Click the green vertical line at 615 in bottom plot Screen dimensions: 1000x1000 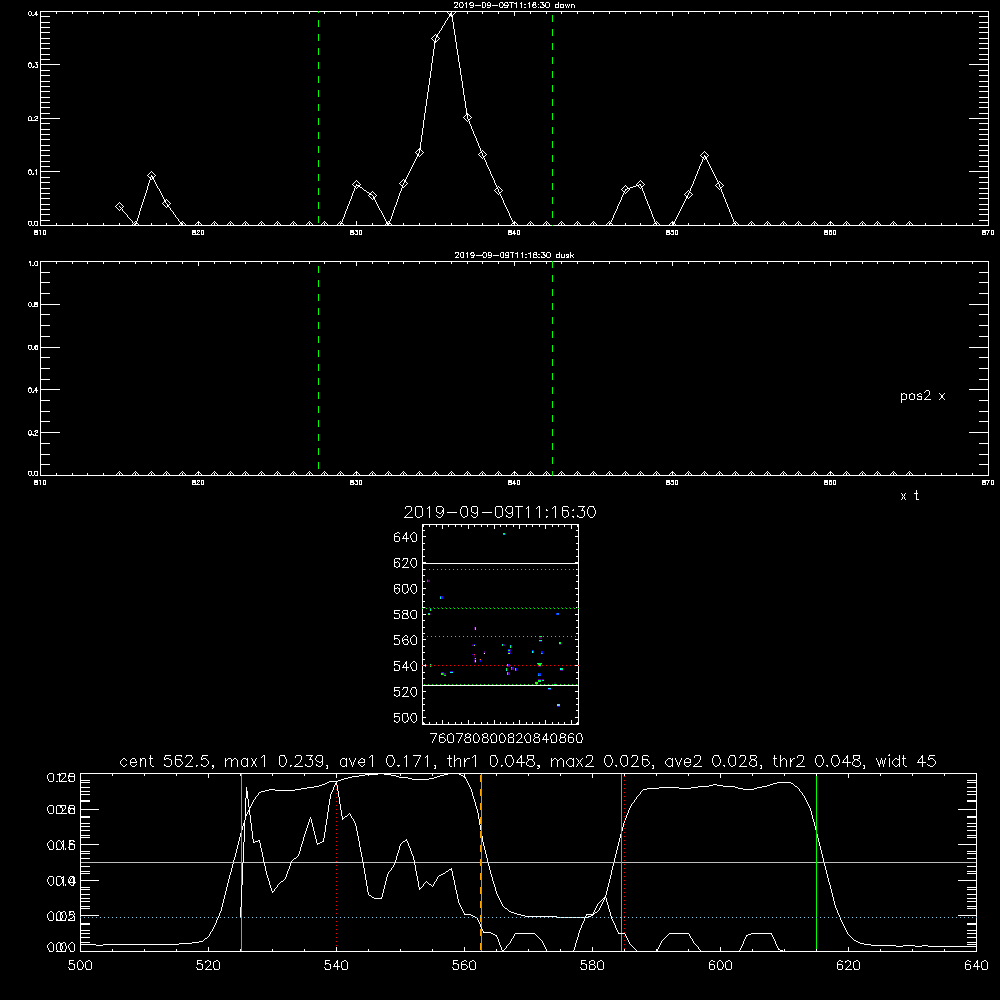[x=816, y=862]
